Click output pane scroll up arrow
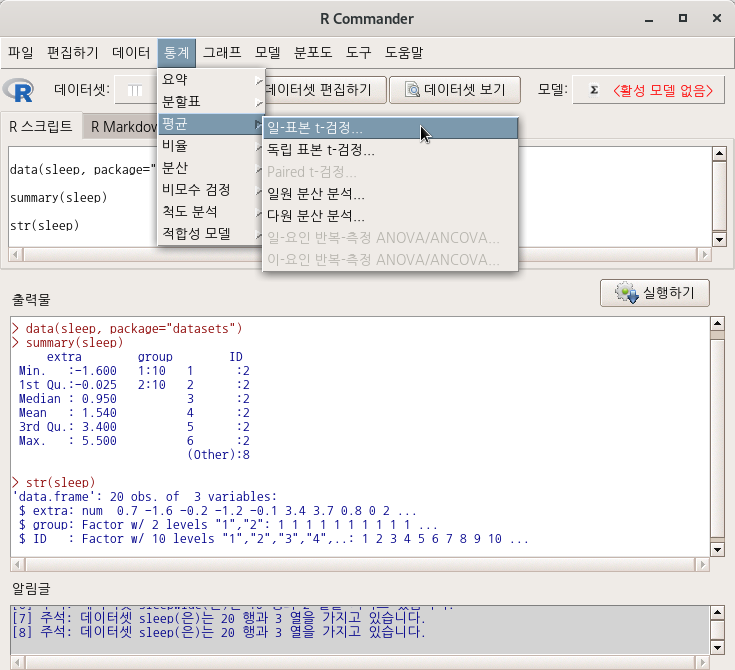This screenshot has width=735, height=670. 718,324
